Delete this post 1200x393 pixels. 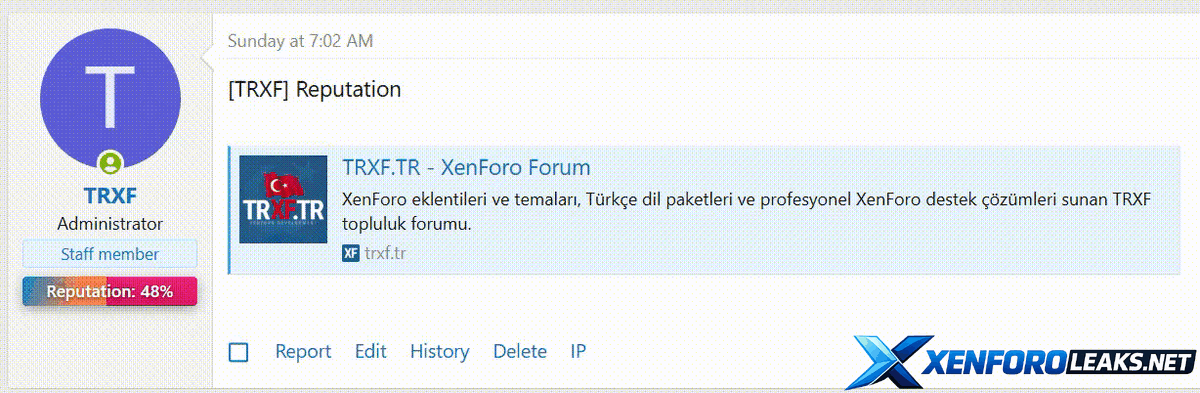520,352
